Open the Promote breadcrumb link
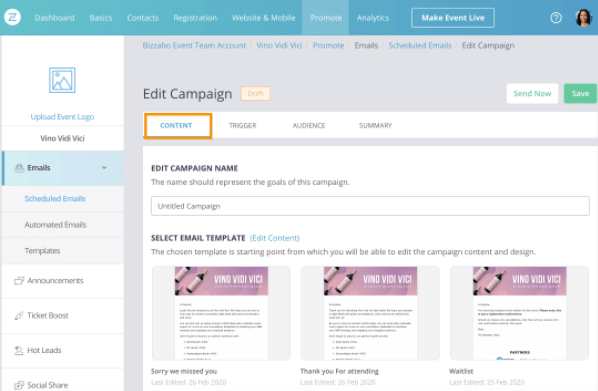 pyautogui.click(x=328, y=45)
